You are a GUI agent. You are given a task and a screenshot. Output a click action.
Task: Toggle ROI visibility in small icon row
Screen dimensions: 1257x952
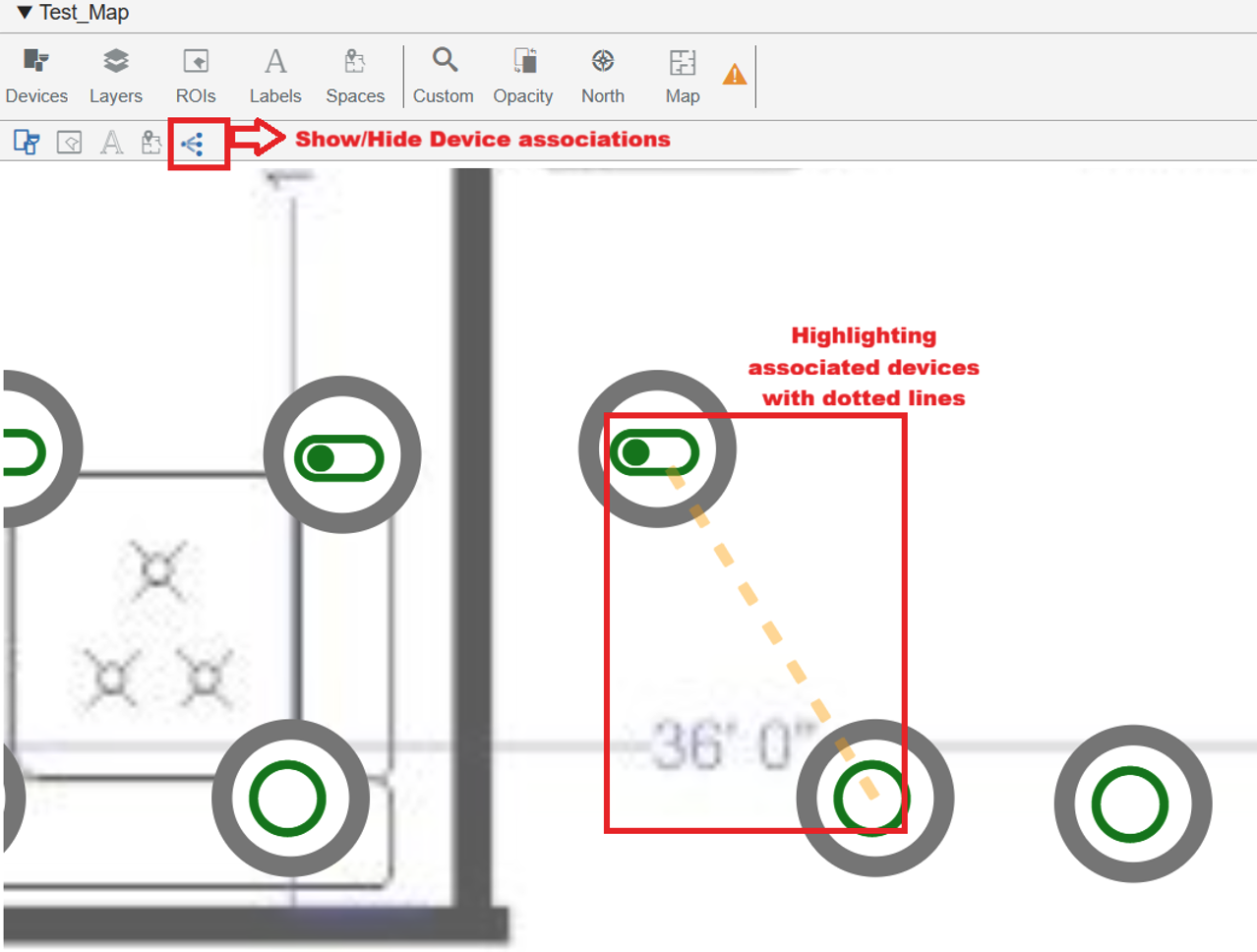(x=69, y=143)
